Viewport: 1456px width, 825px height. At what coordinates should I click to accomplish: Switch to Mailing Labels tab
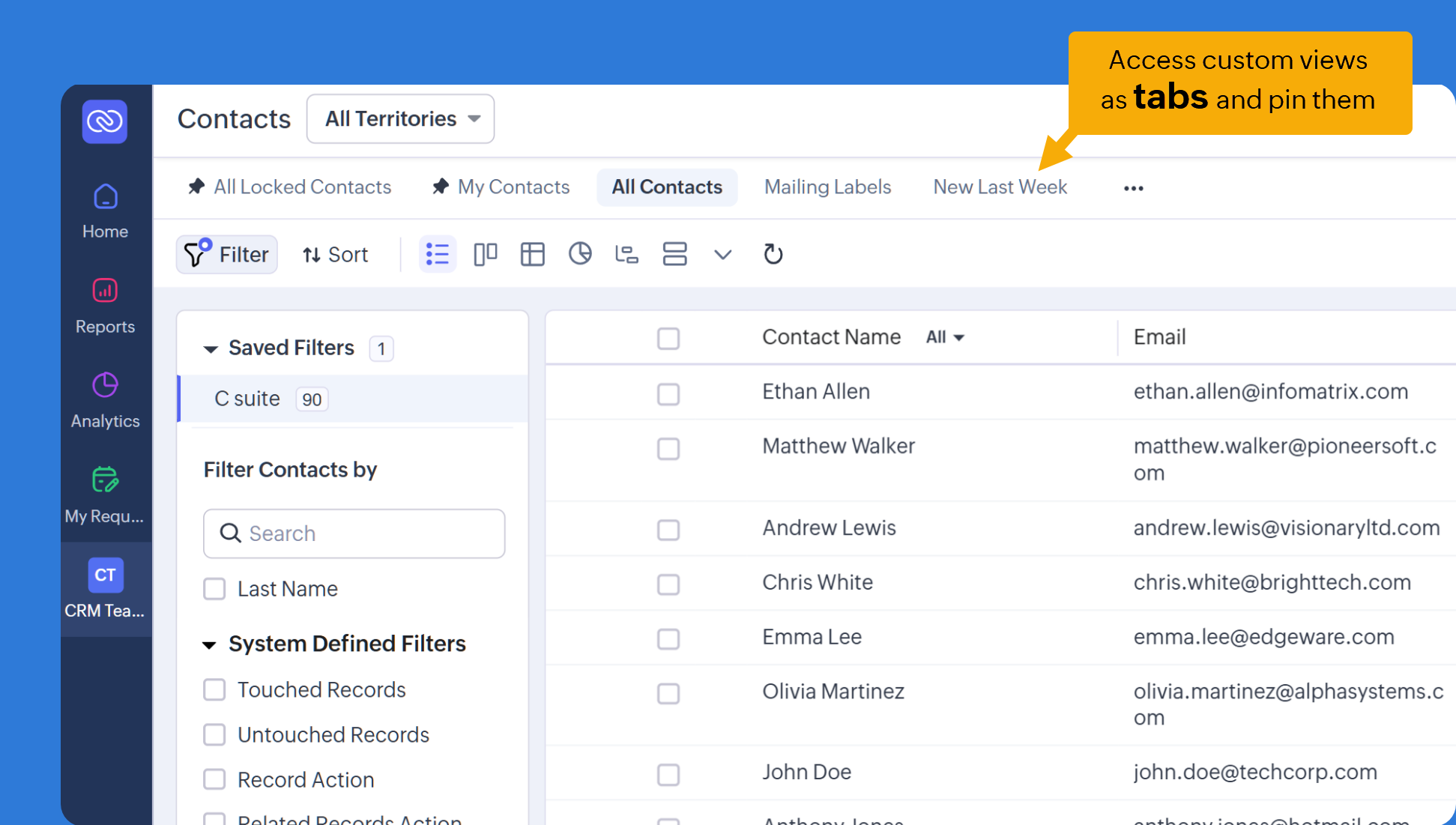(827, 187)
